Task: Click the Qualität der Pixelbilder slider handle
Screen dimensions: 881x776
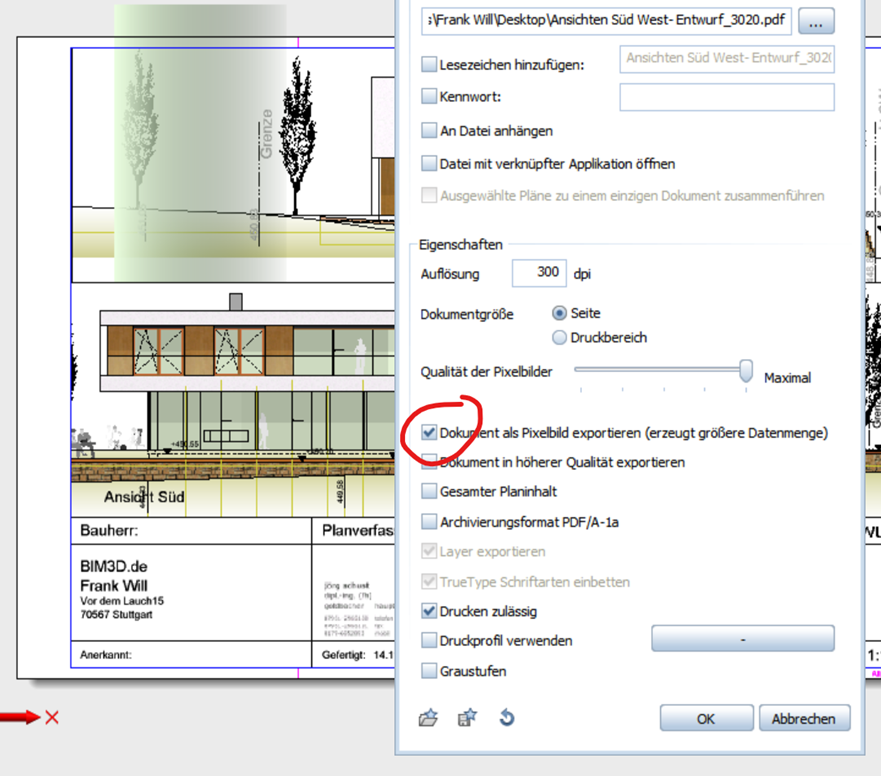Action: tap(746, 370)
